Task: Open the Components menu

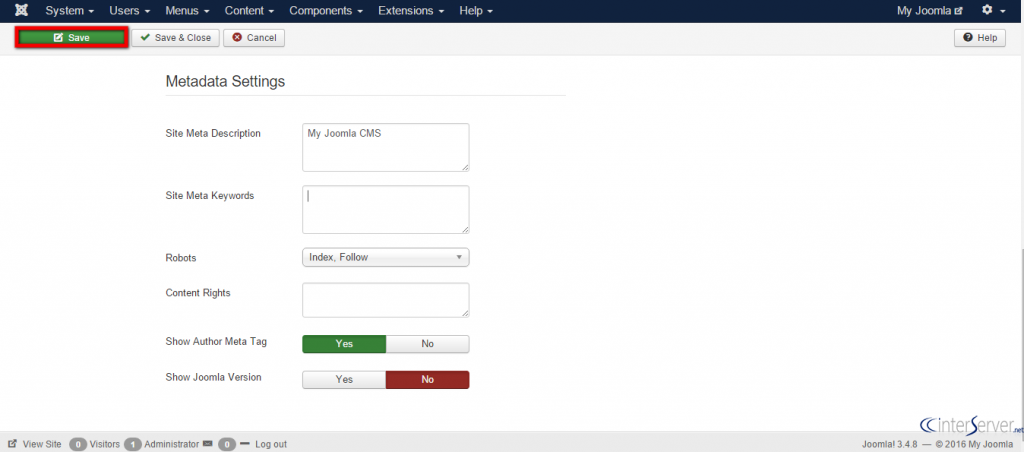Action: [327, 11]
